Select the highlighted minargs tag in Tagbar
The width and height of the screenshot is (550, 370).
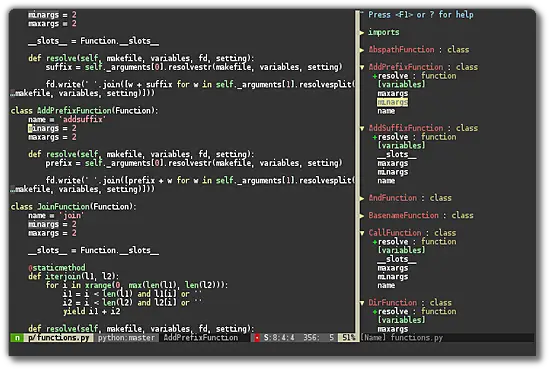[x=393, y=102]
